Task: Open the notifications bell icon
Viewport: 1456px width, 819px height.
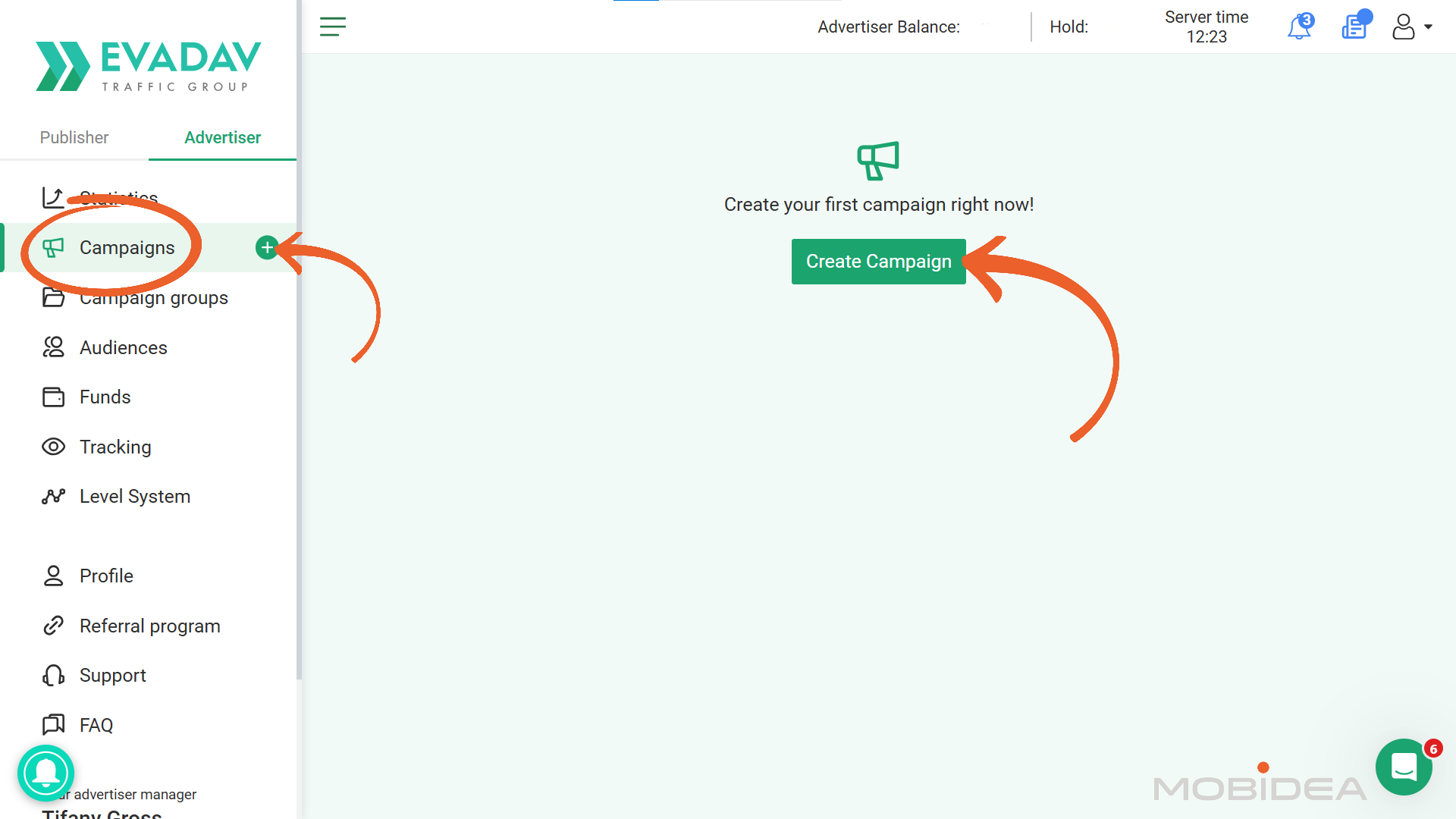Action: [1300, 27]
